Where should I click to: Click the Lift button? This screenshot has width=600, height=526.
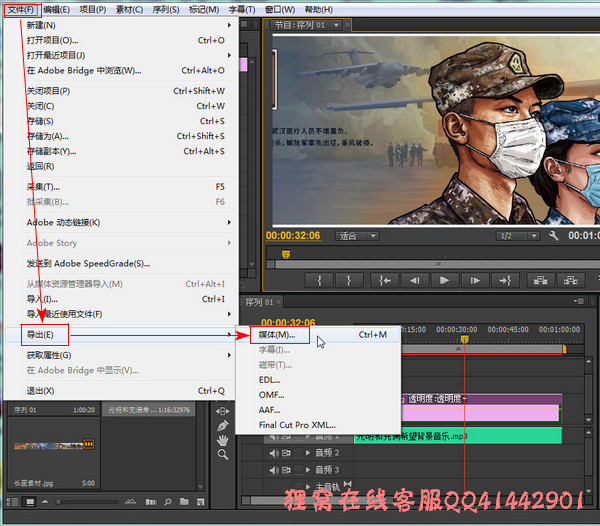540,281
